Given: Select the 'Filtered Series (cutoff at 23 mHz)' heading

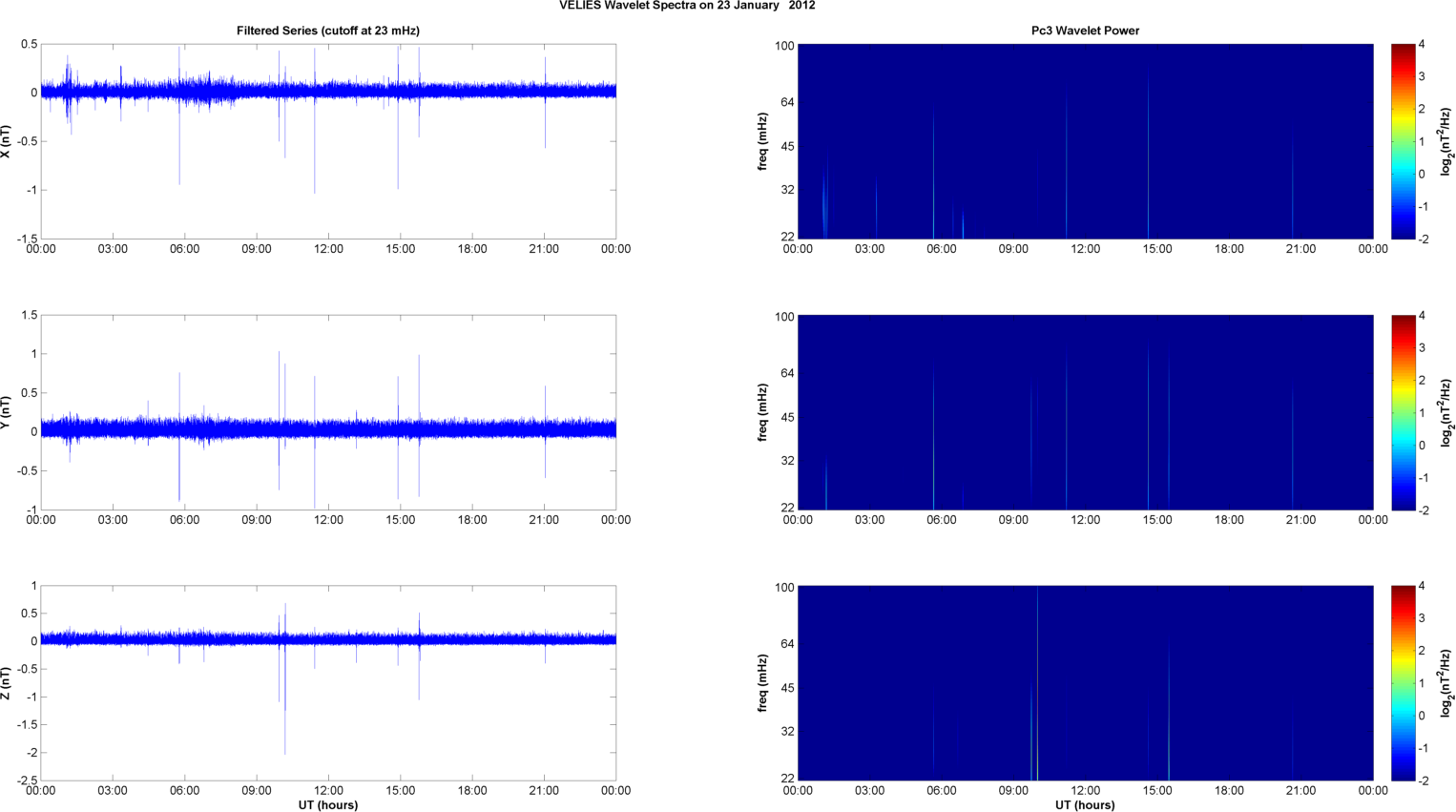Looking at the screenshot, I should [x=328, y=31].
